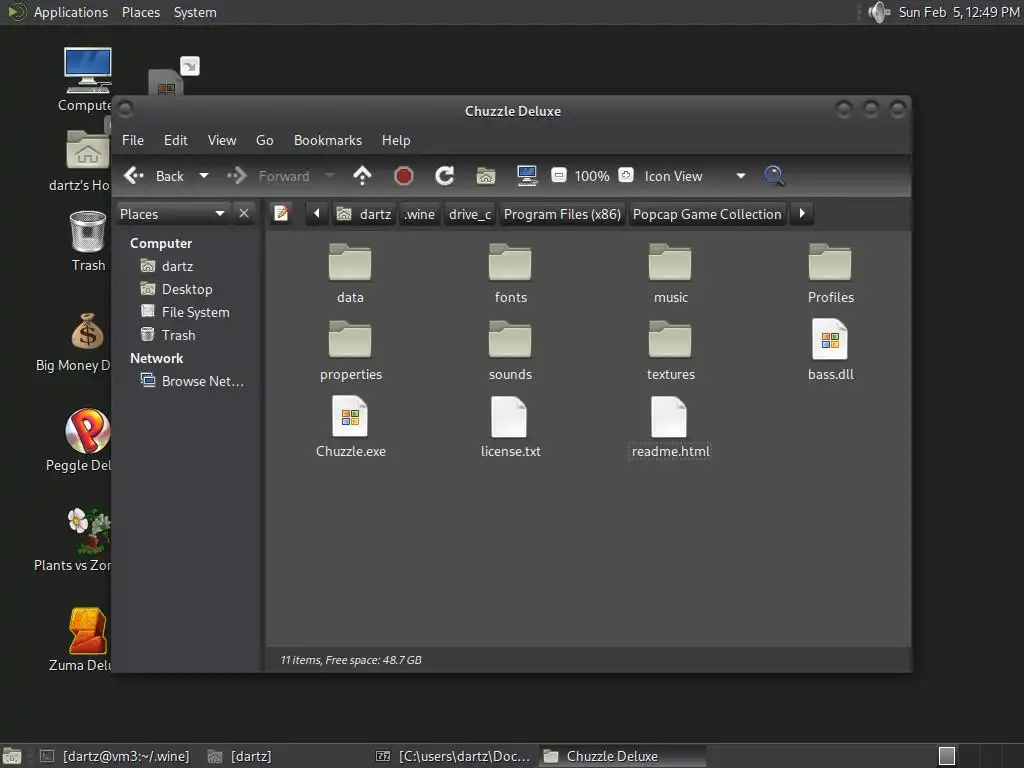The height and width of the screenshot is (768, 1024).
Task: Jump to Program Files (x86) path button
Action: 562,214
